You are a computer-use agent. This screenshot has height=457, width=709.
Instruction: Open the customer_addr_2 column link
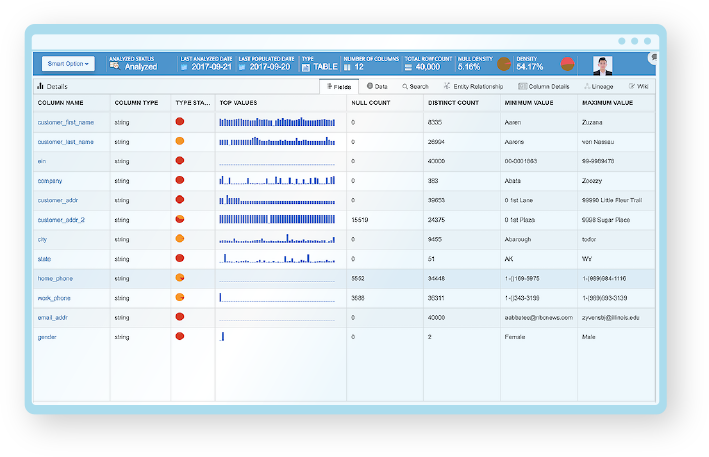tap(61, 220)
